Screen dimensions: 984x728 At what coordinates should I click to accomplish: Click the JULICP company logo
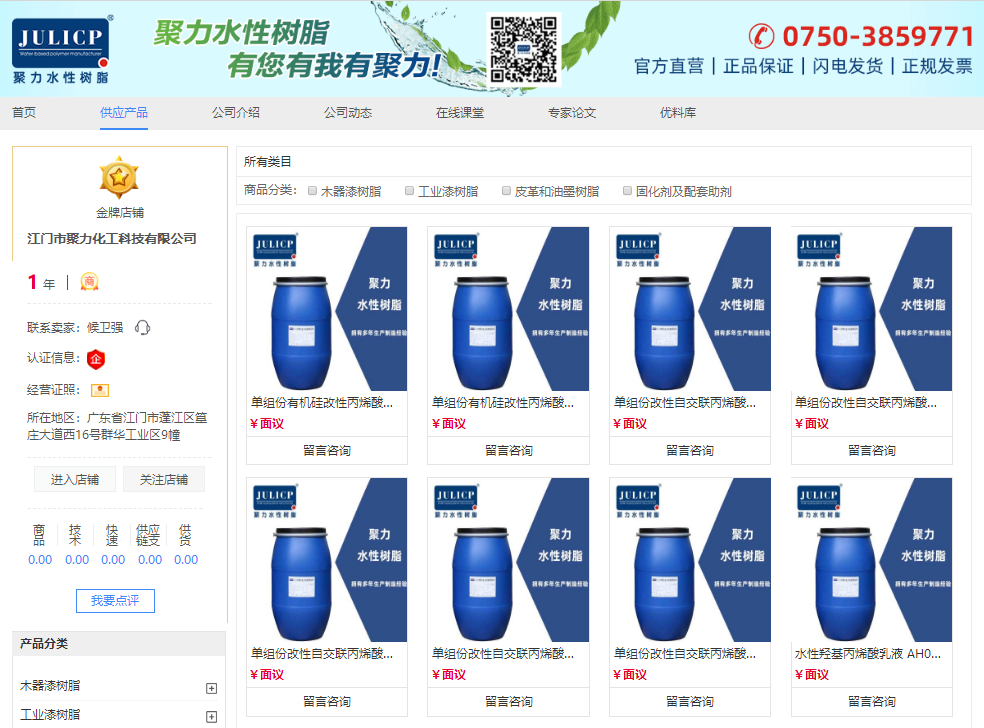point(61,50)
